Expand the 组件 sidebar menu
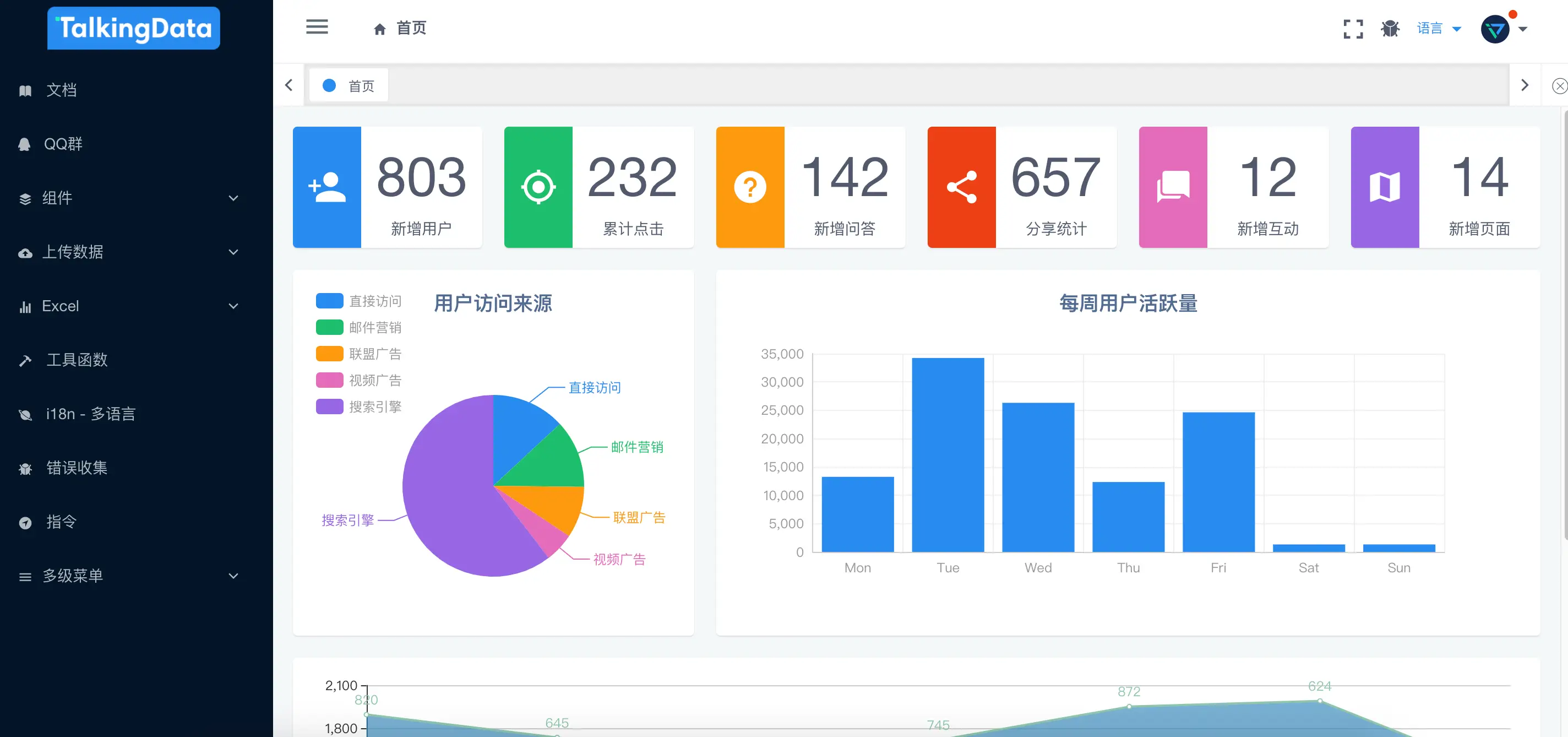The height and width of the screenshot is (737, 1568). [58, 198]
